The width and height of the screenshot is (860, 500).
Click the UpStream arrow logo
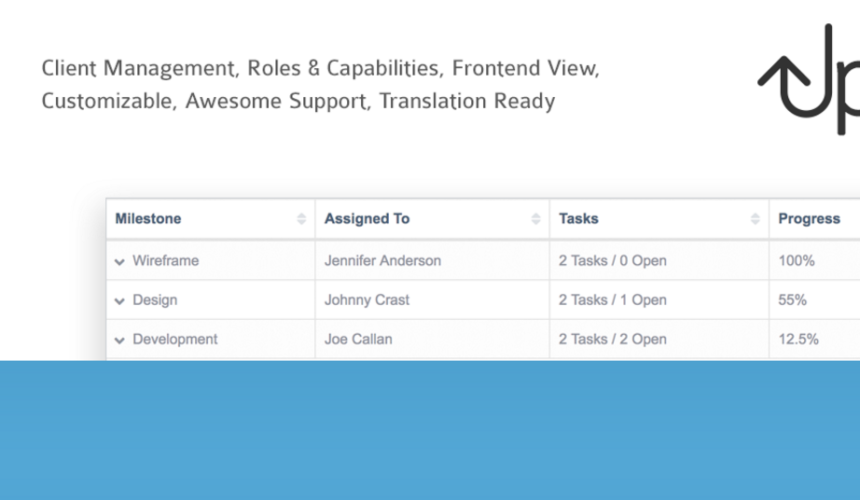[x=809, y=79]
